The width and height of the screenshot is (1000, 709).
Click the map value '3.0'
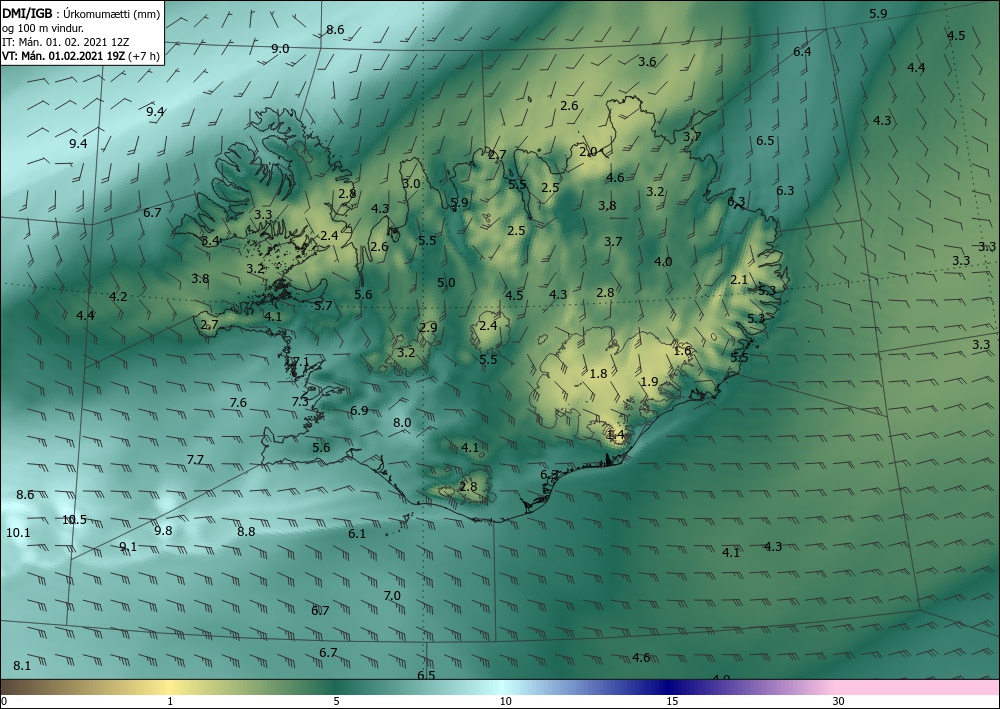[x=411, y=184]
